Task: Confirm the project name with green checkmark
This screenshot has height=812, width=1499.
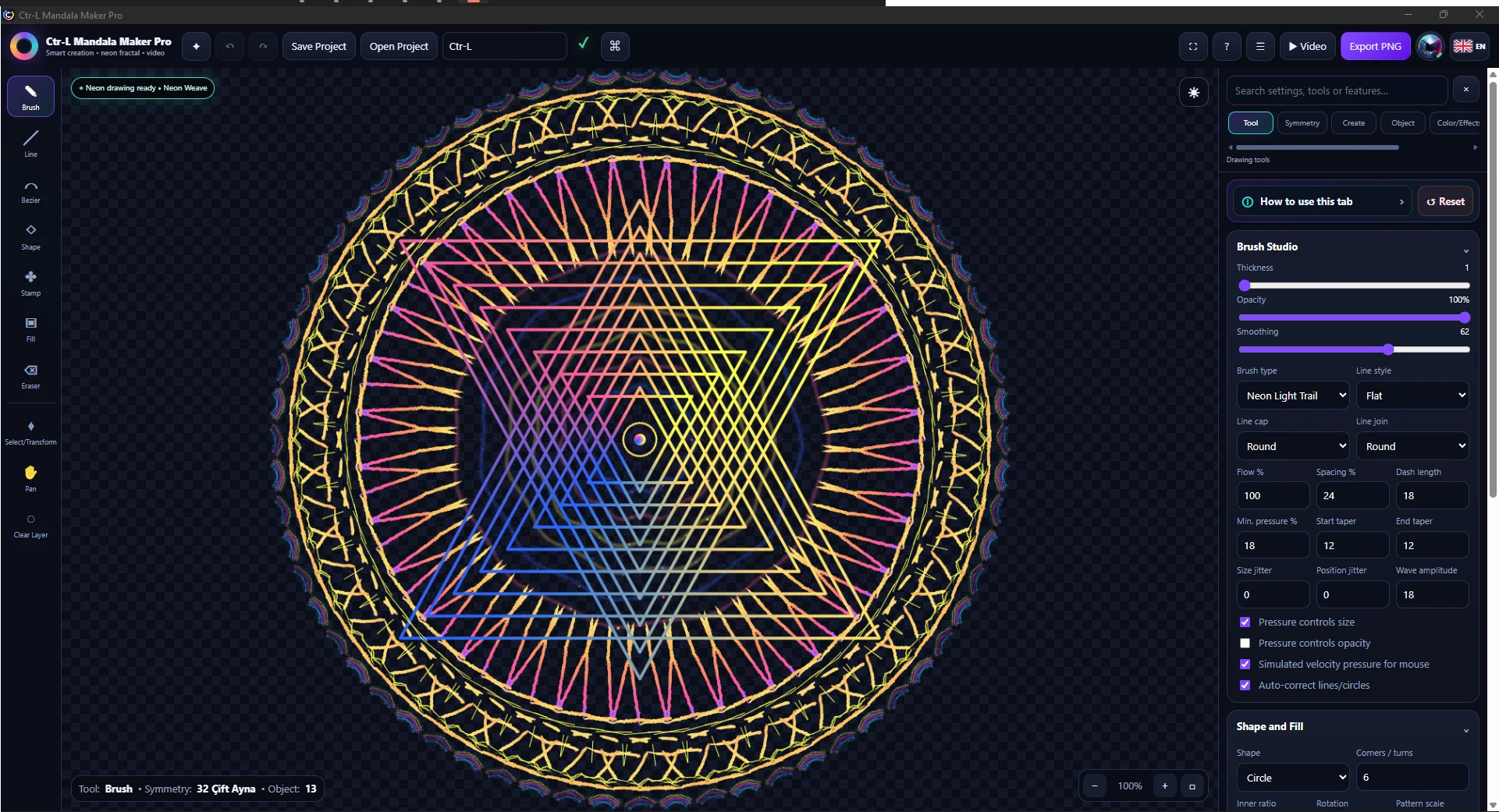Action: click(x=583, y=44)
